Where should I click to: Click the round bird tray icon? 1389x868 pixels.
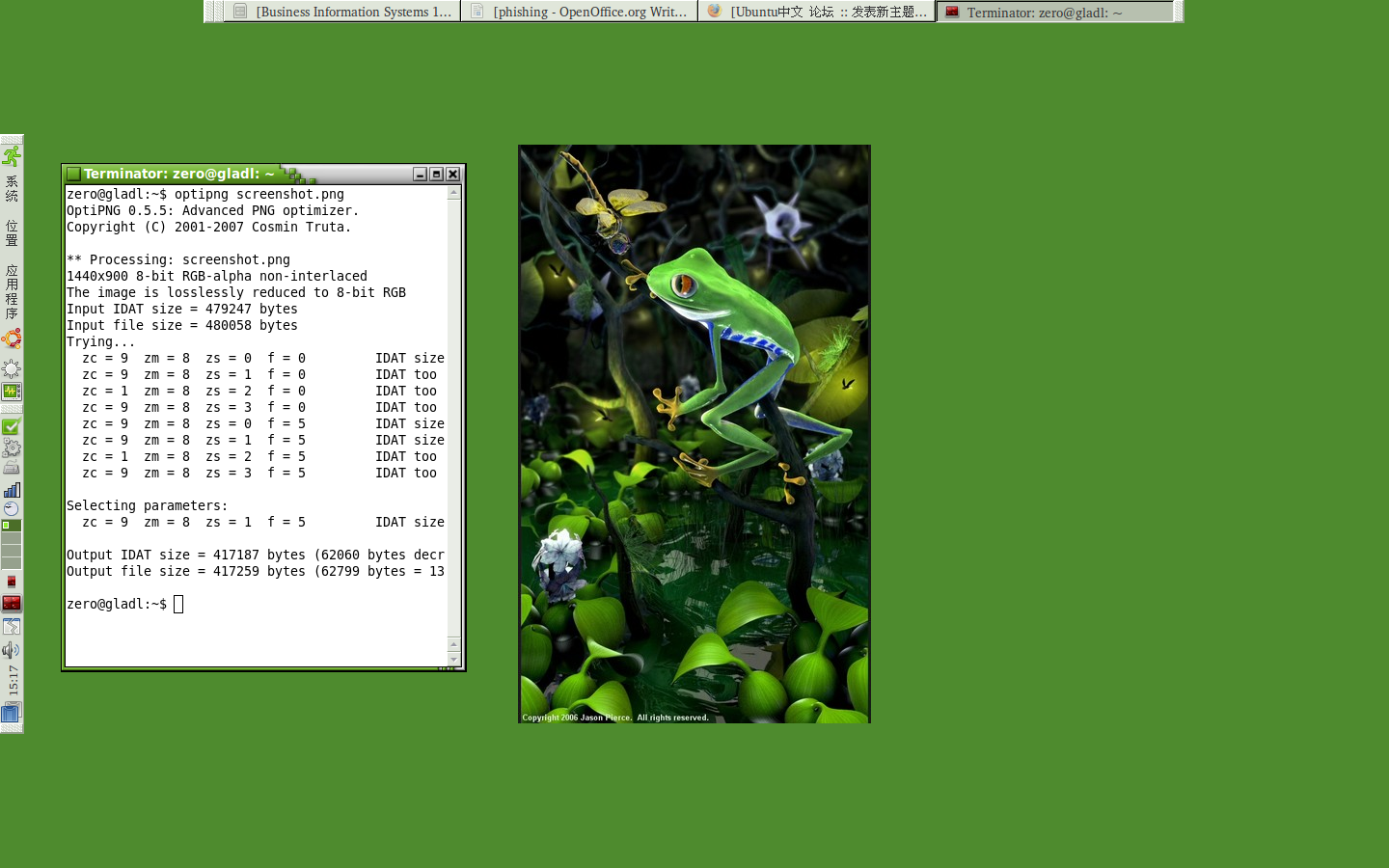(x=12, y=508)
